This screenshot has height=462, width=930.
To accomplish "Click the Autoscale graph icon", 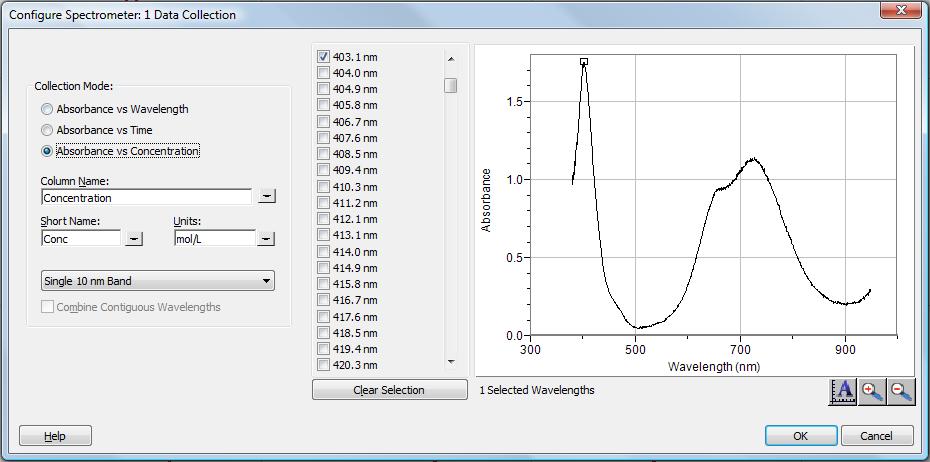I will pyautogui.click(x=842, y=391).
